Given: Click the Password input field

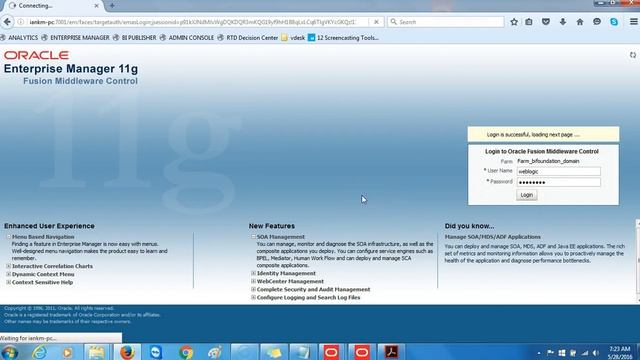Looking at the screenshot, I should click(x=558, y=182).
